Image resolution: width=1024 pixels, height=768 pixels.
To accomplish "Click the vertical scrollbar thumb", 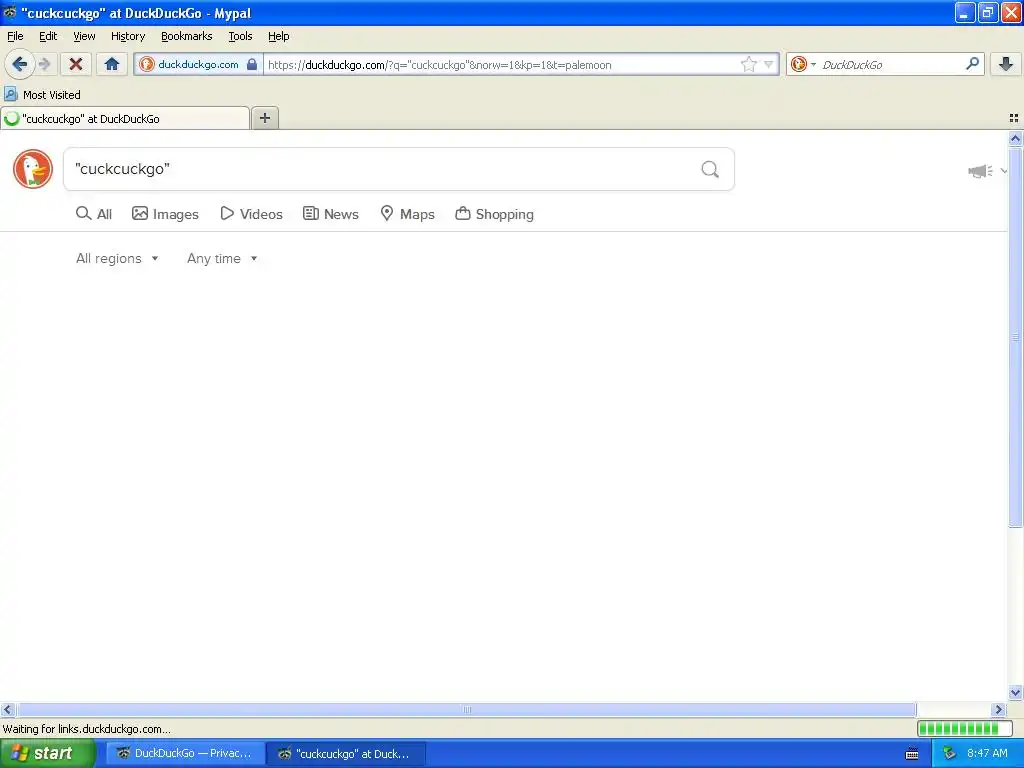I will [x=1015, y=337].
